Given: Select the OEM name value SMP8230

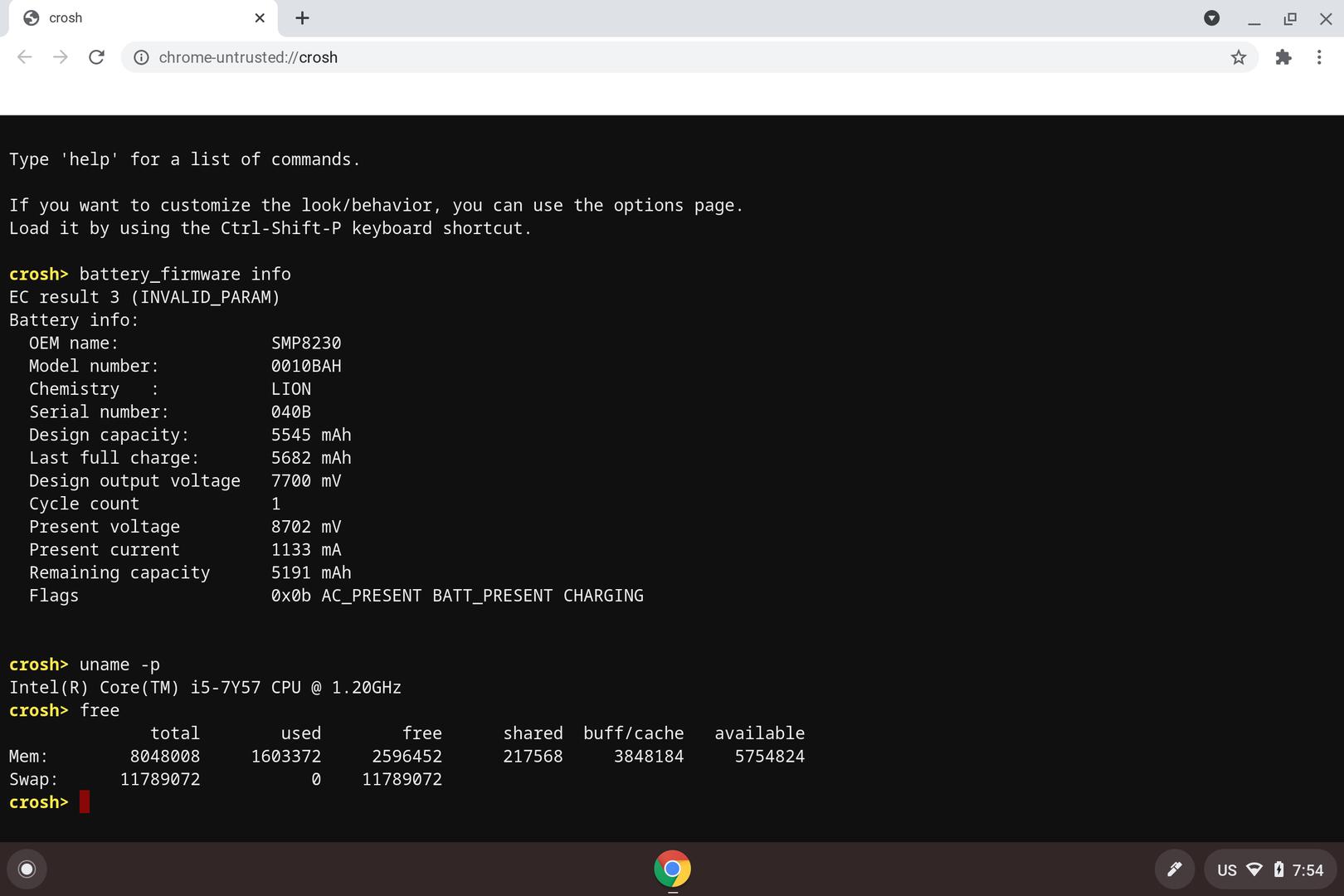Looking at the screenshot, I should tap(306, 343).
